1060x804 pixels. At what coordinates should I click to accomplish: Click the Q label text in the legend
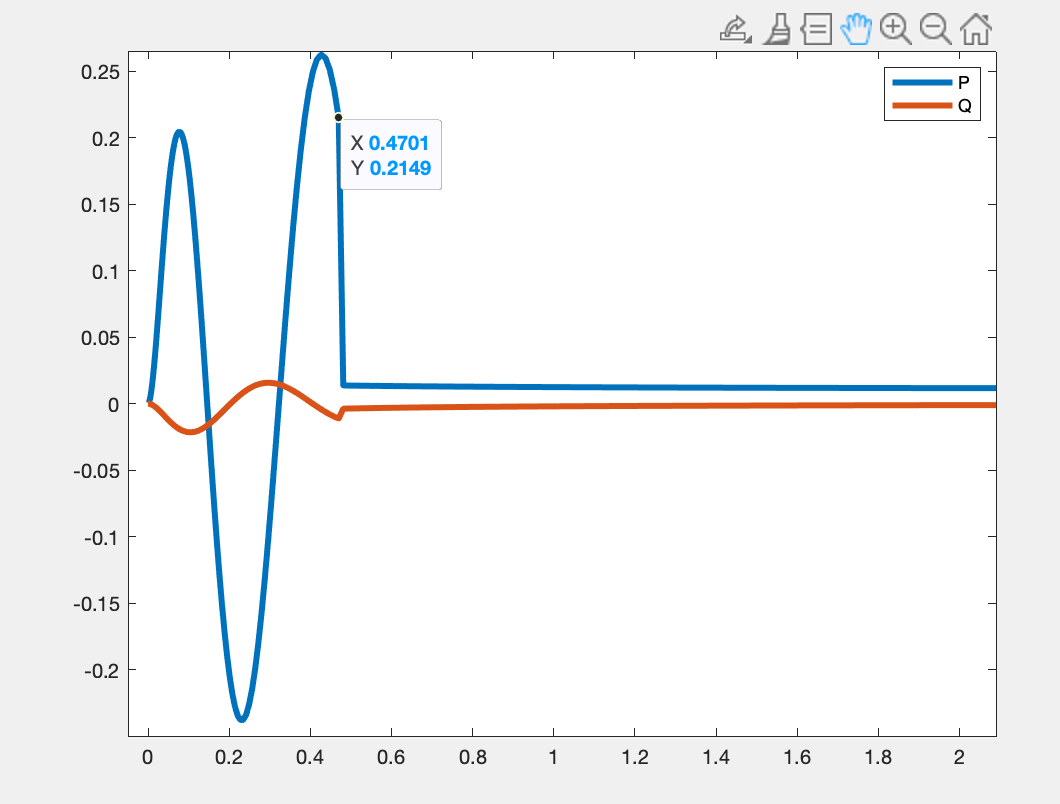[x=963, y=104]
